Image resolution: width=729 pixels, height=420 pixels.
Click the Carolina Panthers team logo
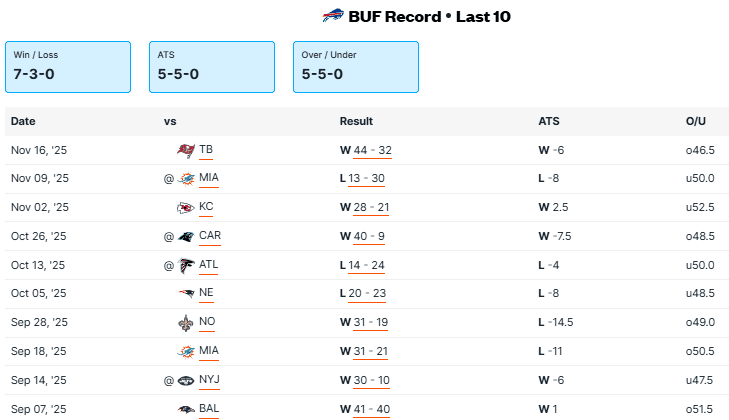tap(185, 237)
